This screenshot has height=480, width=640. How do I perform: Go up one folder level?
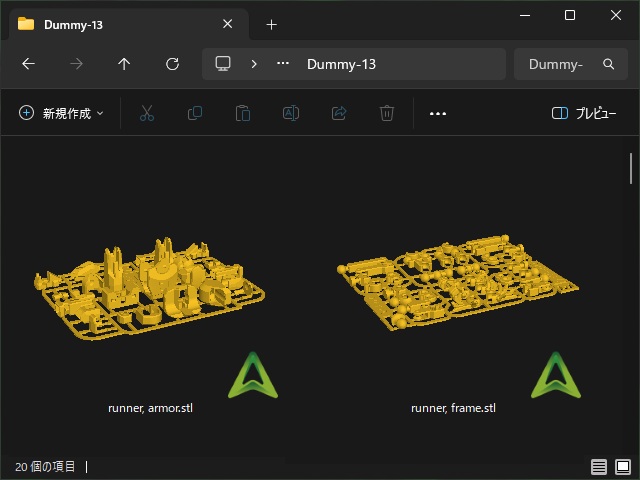(x=124, y=64)
